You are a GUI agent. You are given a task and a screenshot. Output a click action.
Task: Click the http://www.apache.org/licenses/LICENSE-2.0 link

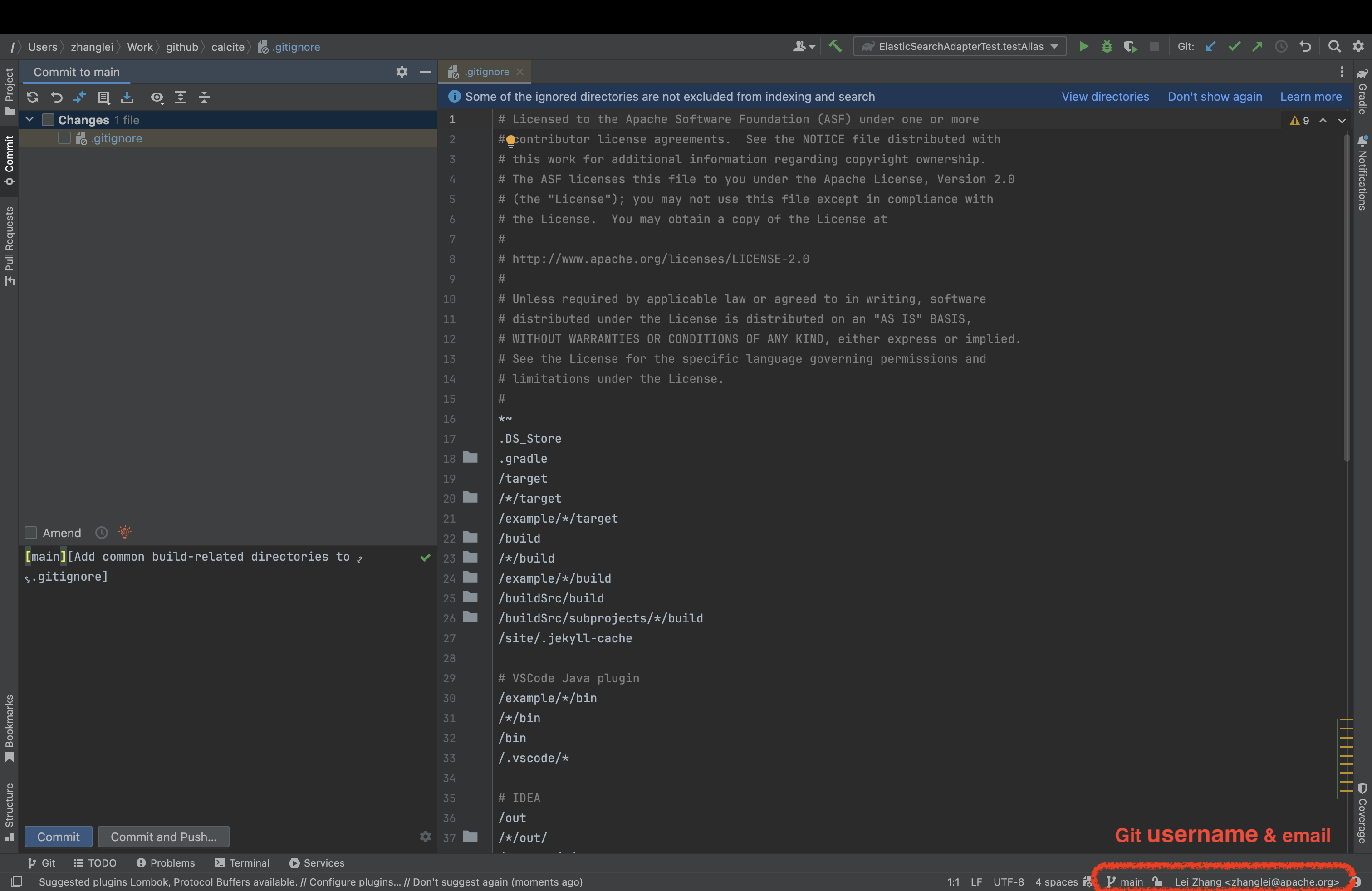coord(660,259)
